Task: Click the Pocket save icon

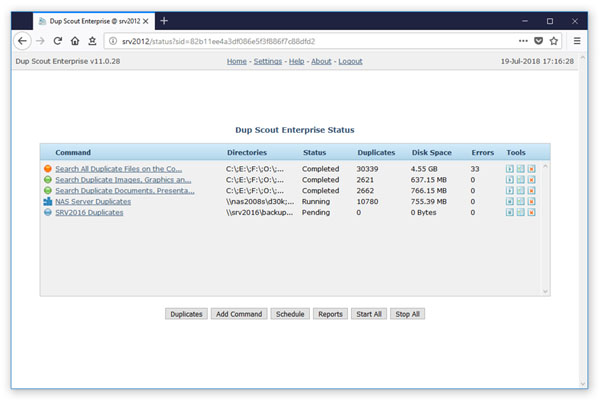Action: tap(538, 41)
